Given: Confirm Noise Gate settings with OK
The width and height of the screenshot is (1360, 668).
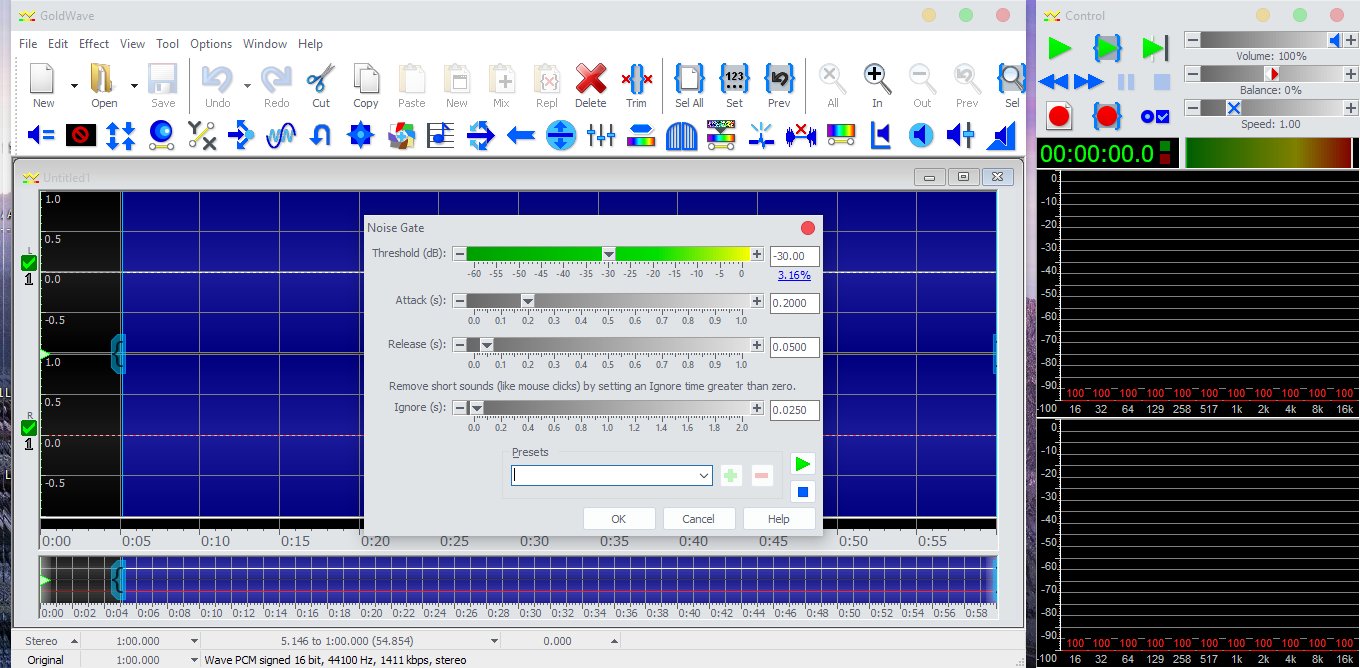Looking at the screenshot, I should tap(618, 518).
